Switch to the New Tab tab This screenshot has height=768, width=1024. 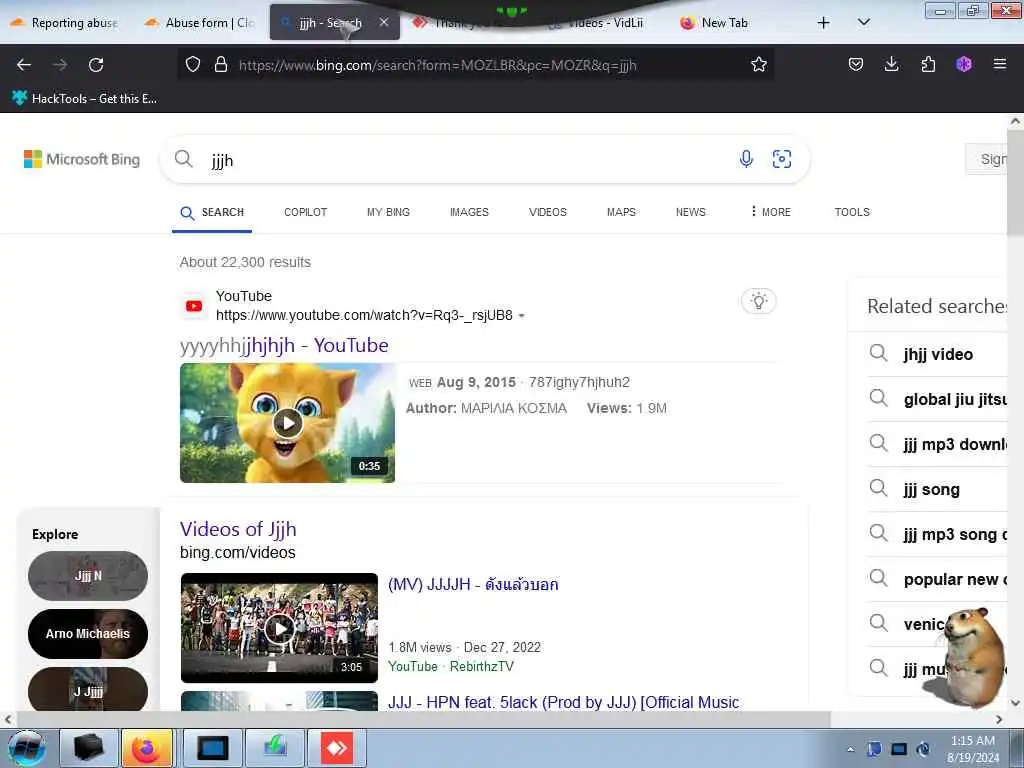point(724,23)
